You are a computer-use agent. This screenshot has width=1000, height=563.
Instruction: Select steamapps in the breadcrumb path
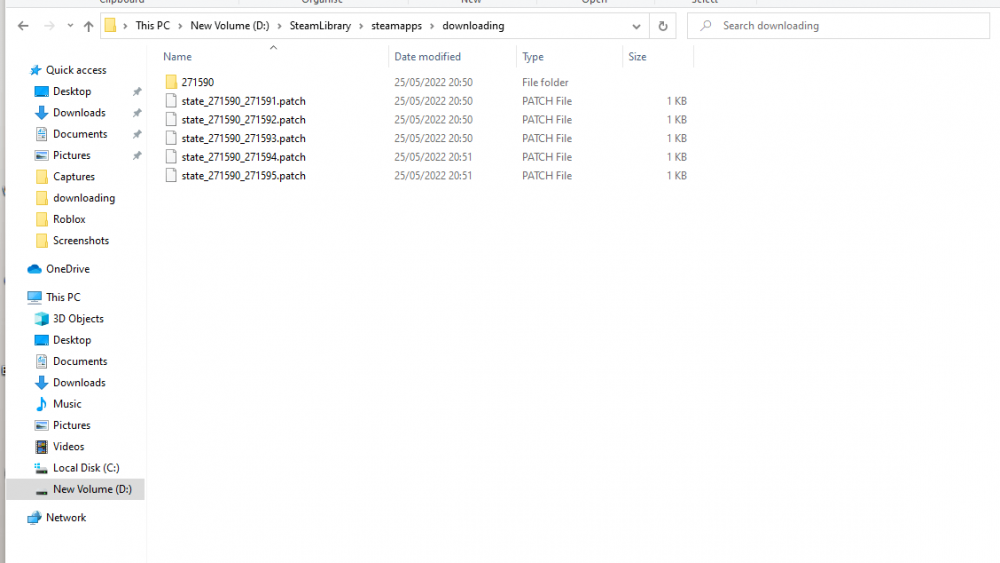[397, 26]
